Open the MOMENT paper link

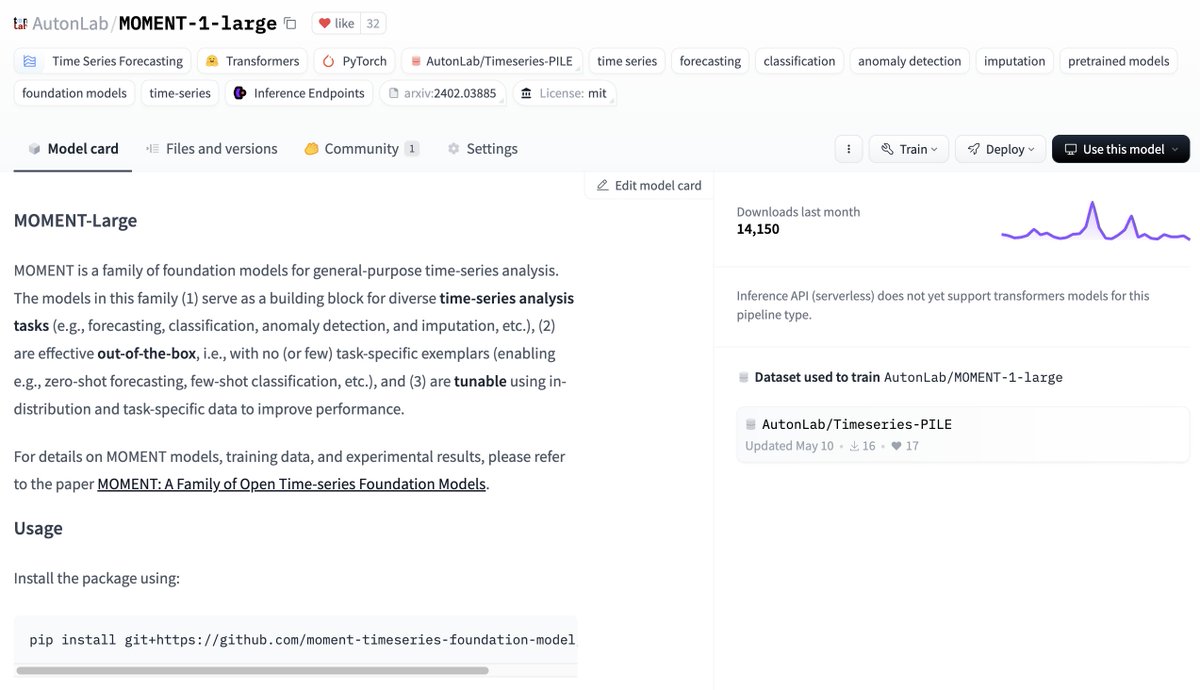pos(291,484)
